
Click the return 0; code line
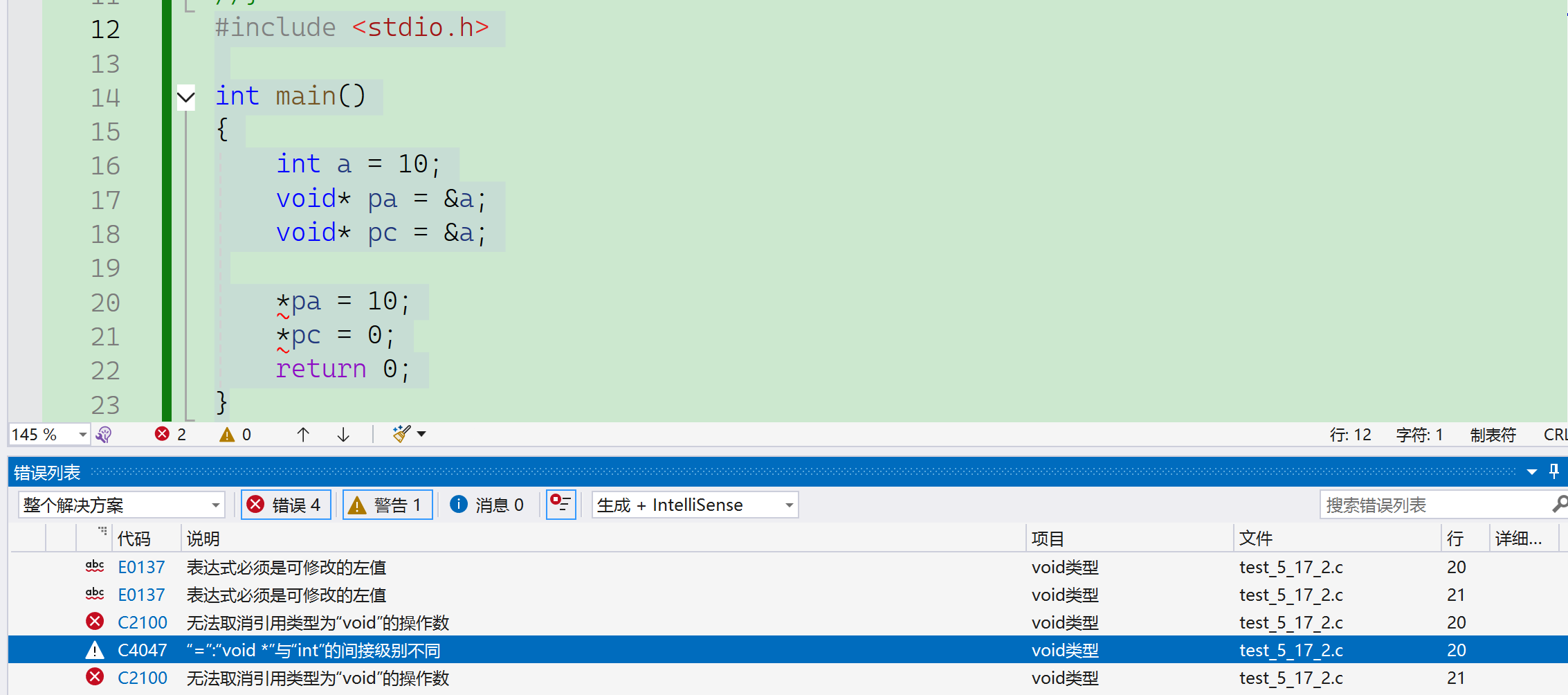343,369
